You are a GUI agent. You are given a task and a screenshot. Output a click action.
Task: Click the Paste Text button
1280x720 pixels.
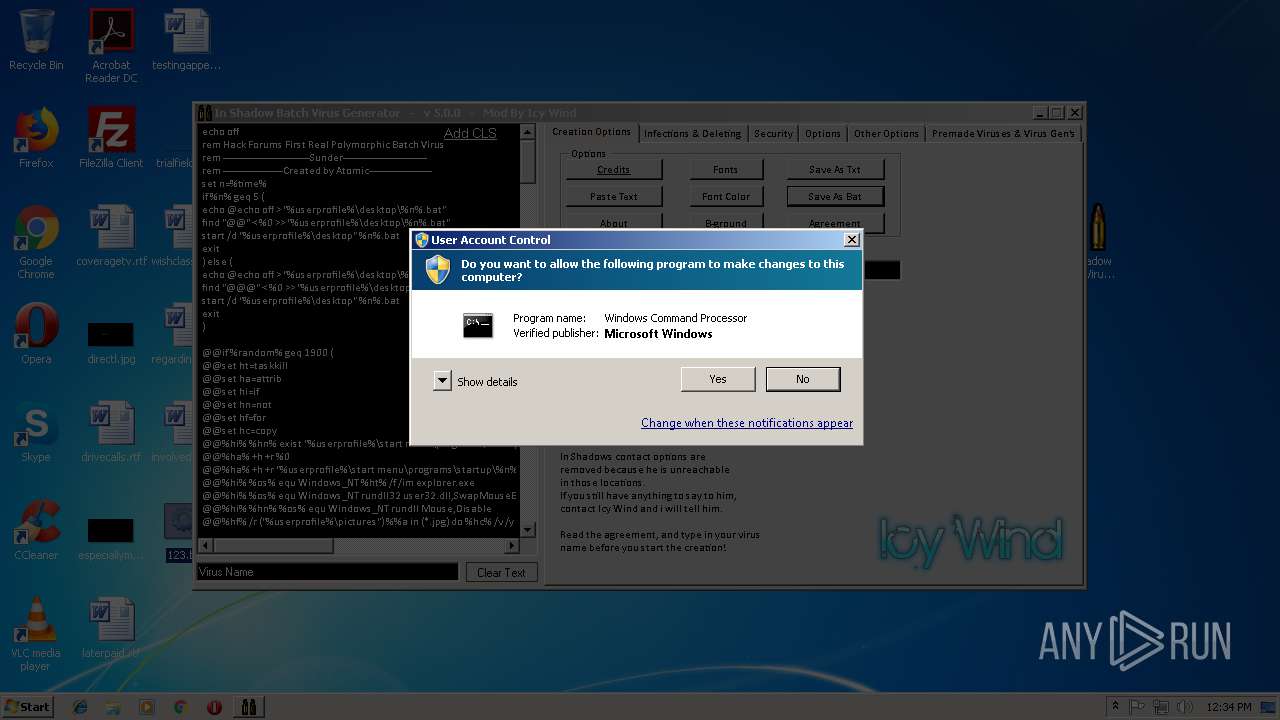pyautogui.click(x=613, y=196)
